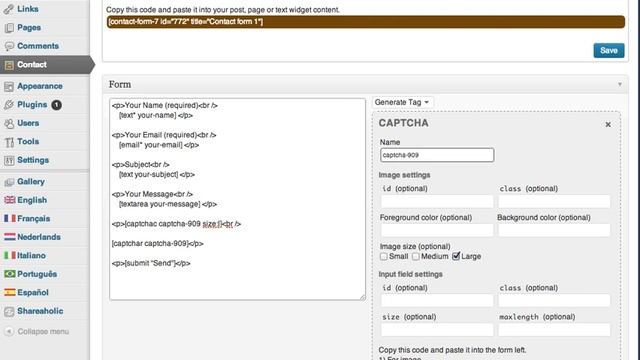This screenshot has width=640, height=360.
Task: Click the Italian flag icon
Action: [x=9, y=256]
